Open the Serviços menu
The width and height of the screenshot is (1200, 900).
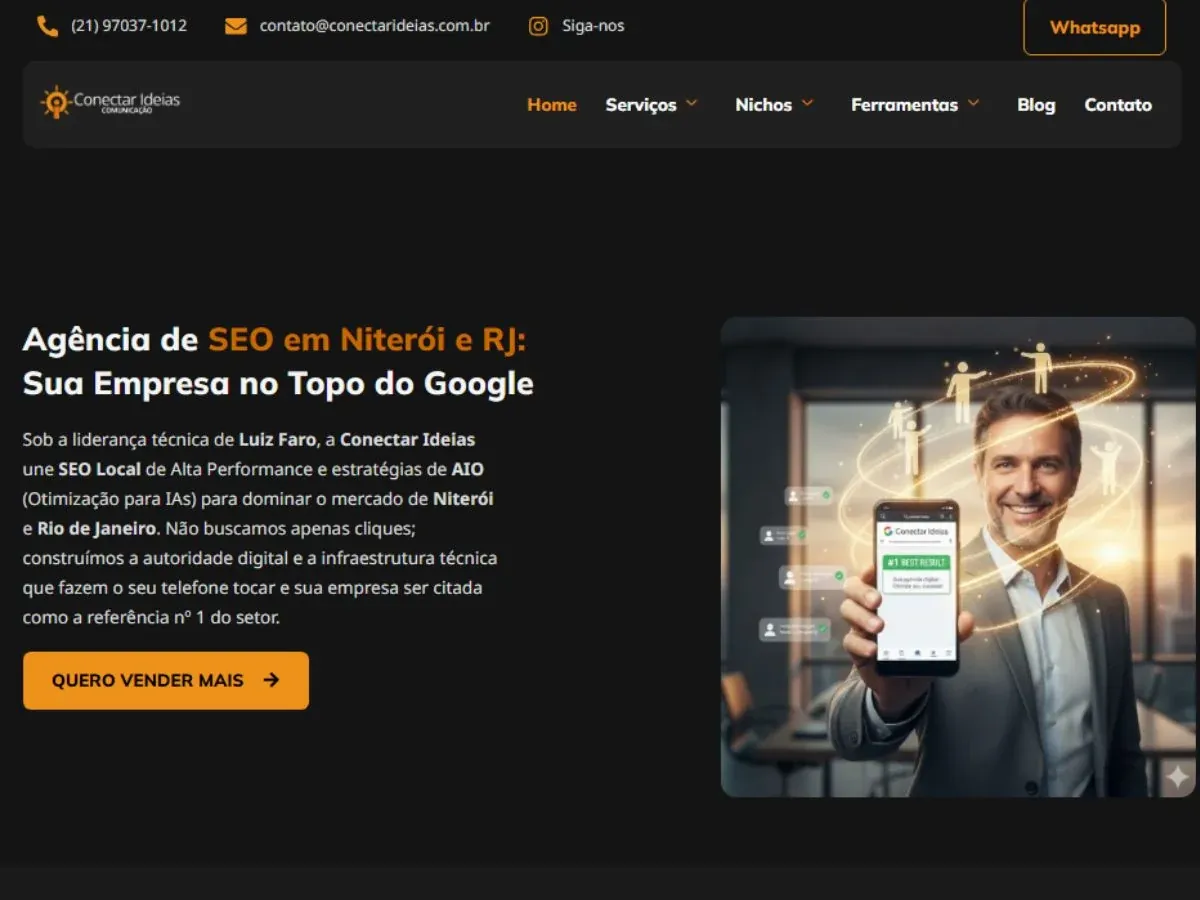641,105
